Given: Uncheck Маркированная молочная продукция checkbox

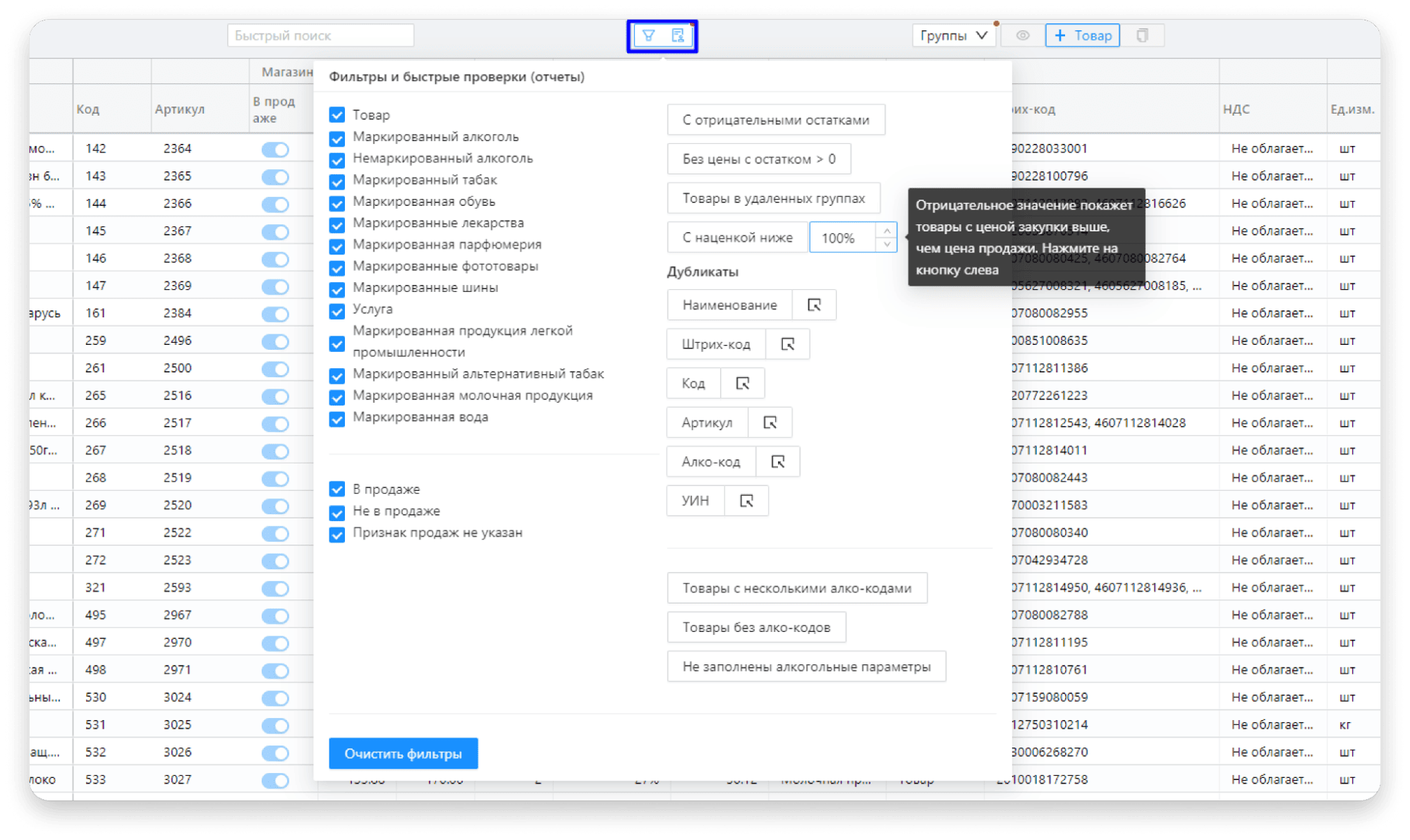Looking at the screenshot, I should coord(337,397).
